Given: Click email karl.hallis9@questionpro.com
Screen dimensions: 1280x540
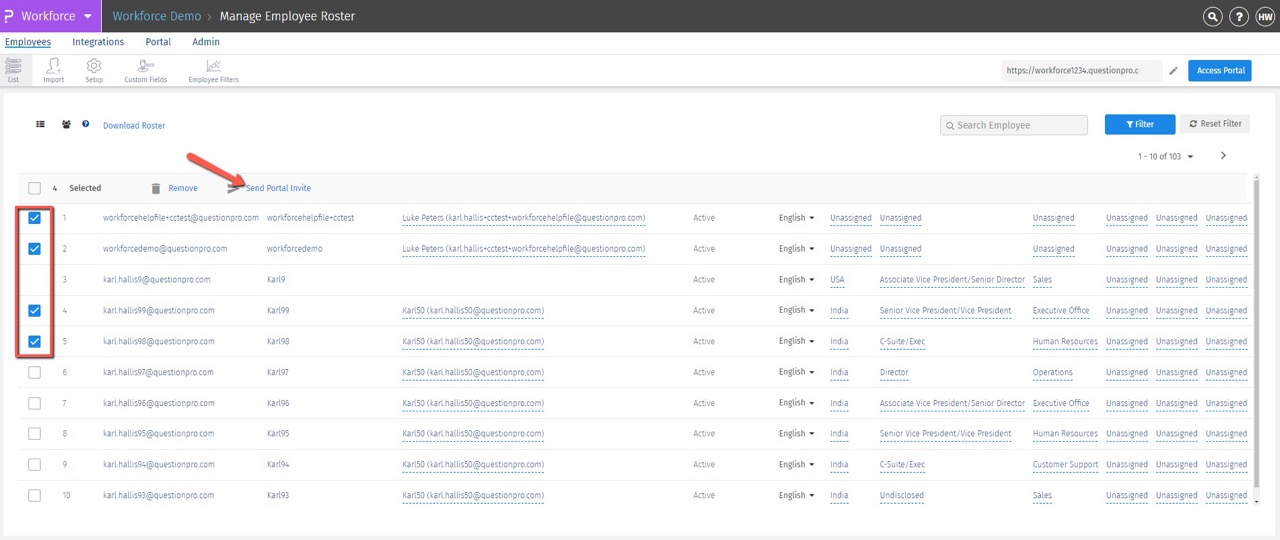Looking at the screenshot, I should (157, 280).
